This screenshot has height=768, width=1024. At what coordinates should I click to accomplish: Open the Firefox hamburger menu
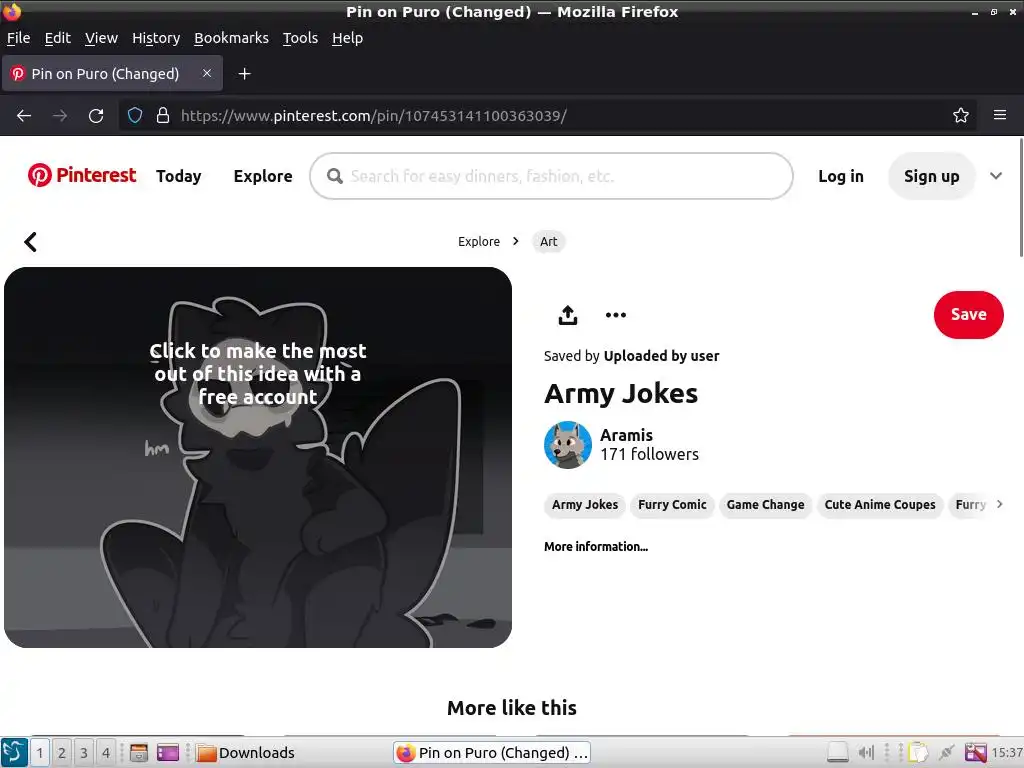click(999, 115)
